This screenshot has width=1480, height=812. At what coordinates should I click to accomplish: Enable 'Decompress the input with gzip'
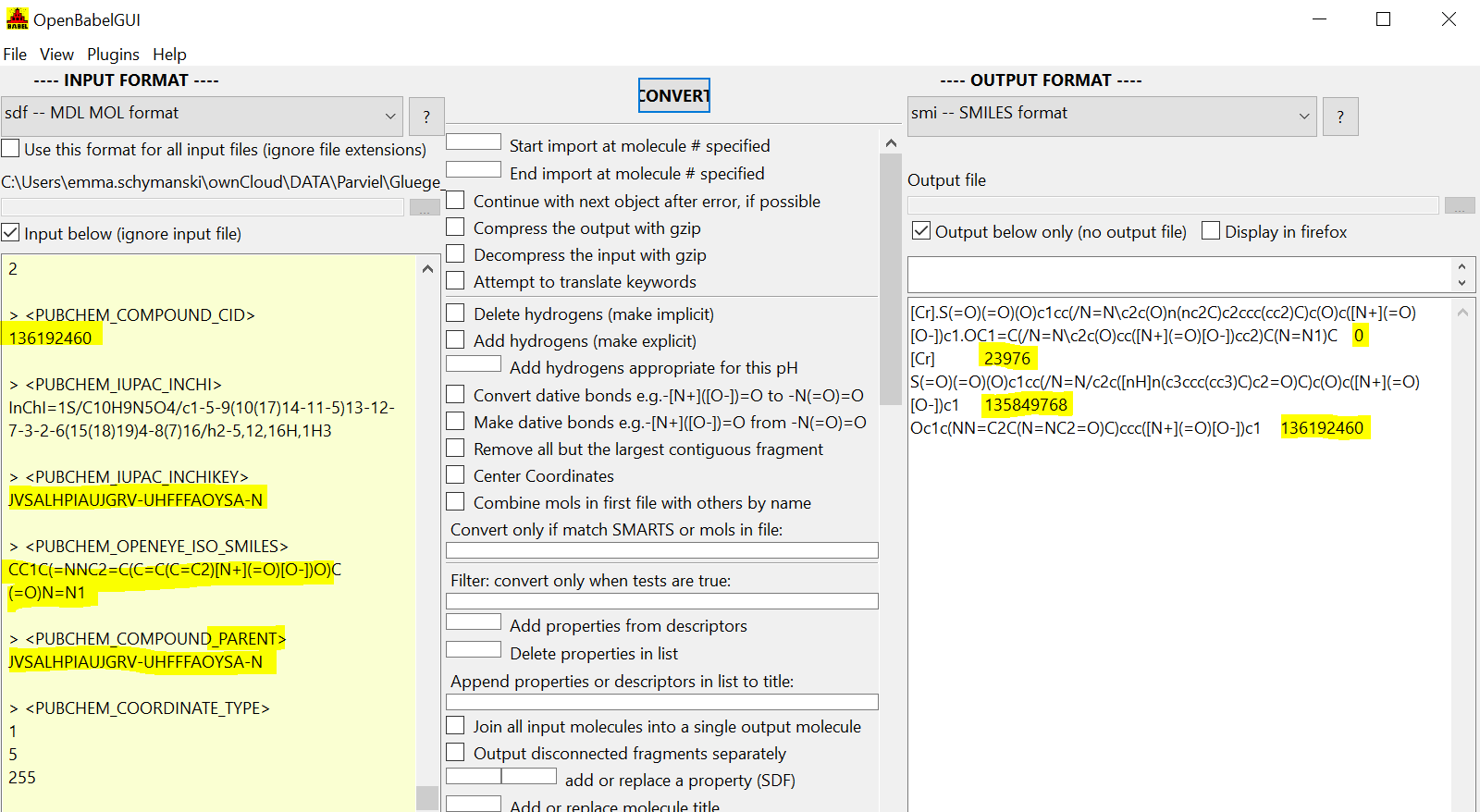coord(455,253)
